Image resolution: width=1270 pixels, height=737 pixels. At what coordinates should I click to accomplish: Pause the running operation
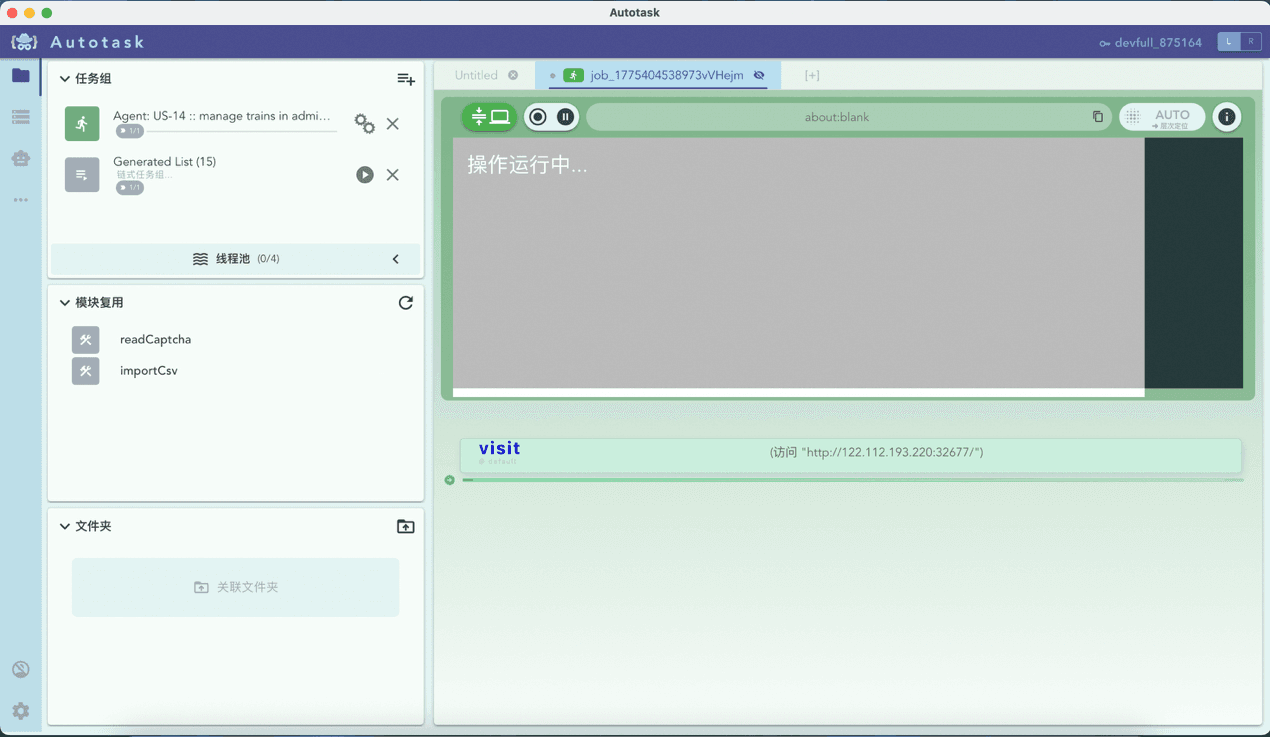[565, 117]
